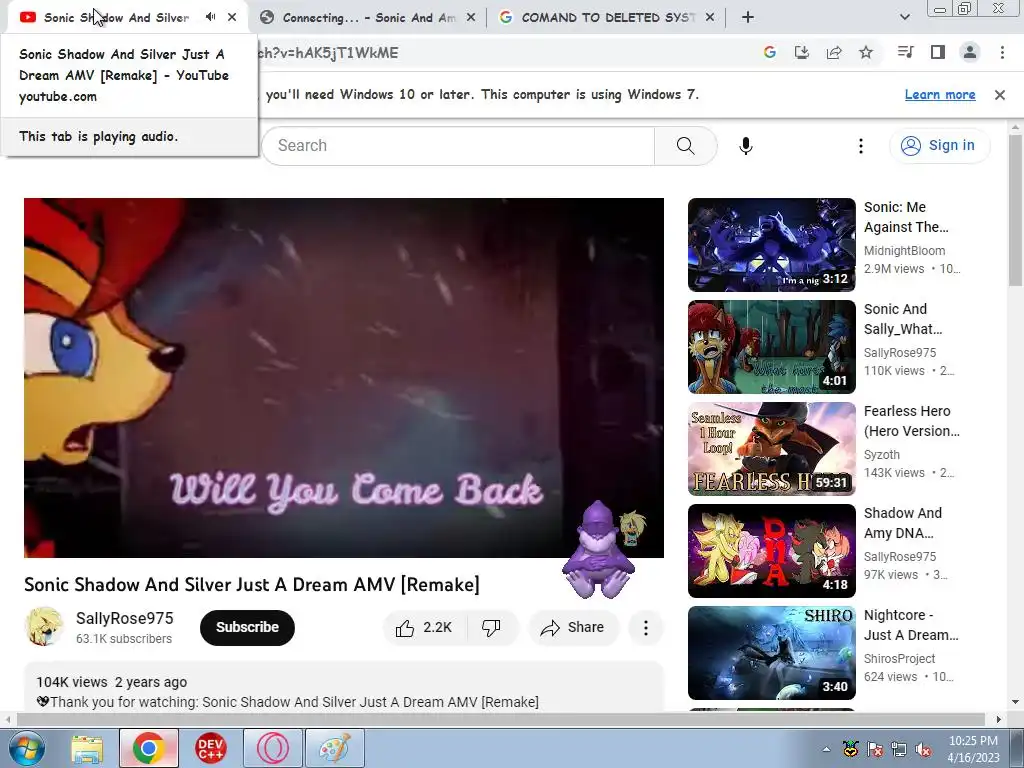Dislike the video with thumbs down
The height and width of the screenshot is (768, 1024).
click(x=491, y=628)
